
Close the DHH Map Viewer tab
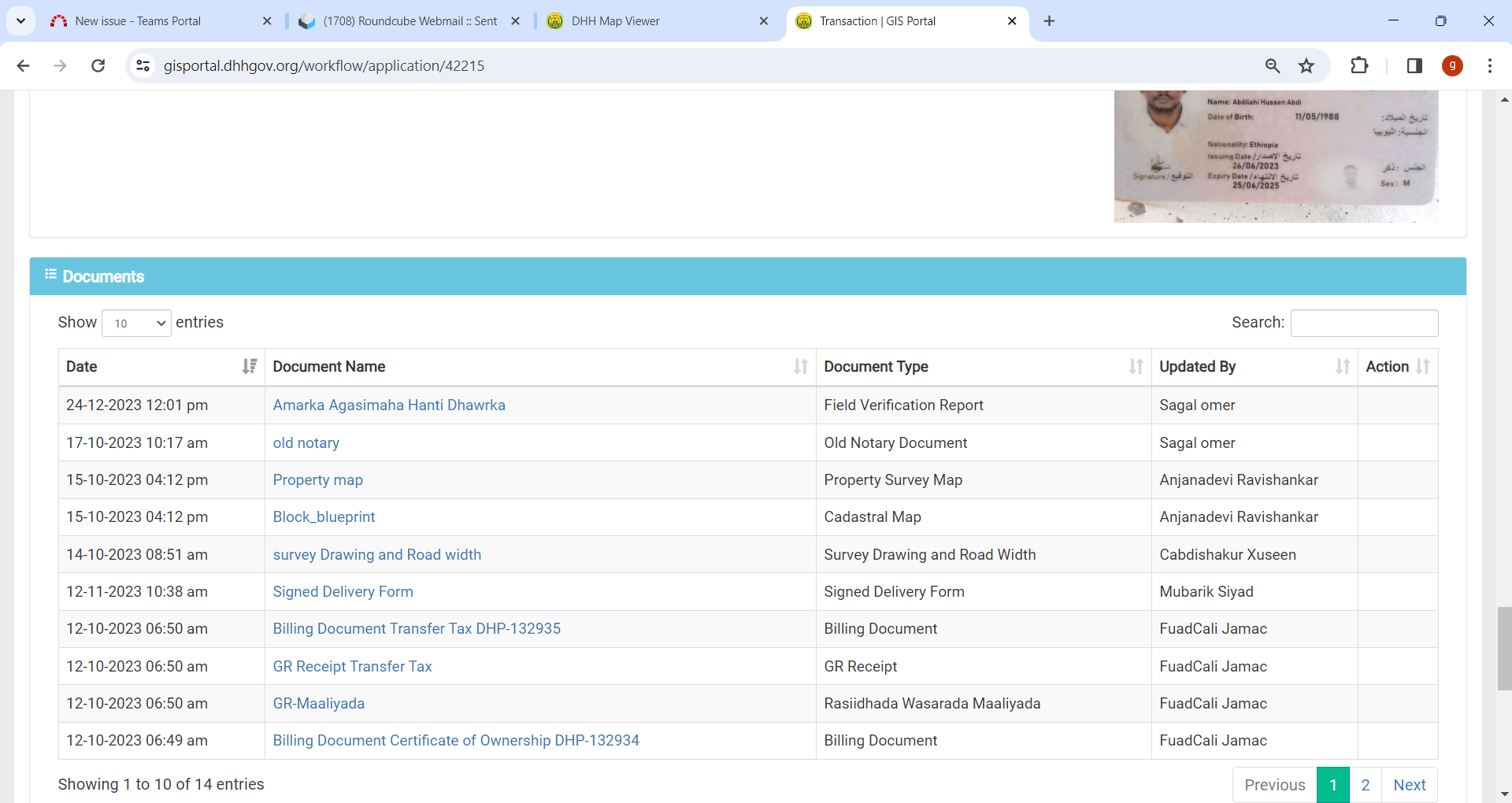(764, 21)
